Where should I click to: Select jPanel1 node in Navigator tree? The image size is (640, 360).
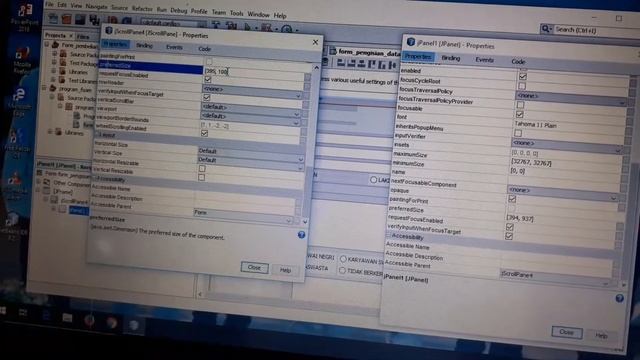[78, 211]
